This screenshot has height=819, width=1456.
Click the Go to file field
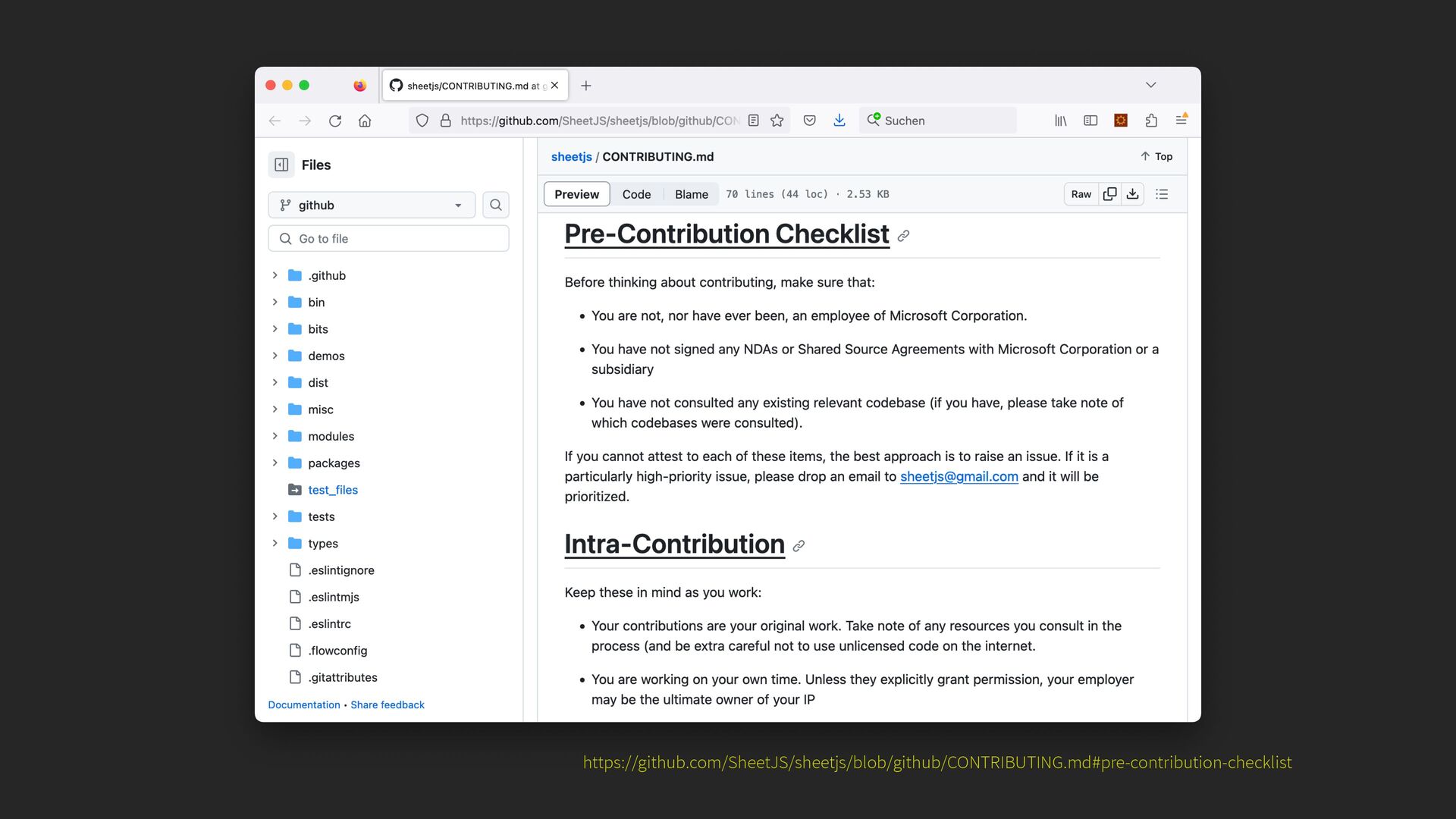388,239
